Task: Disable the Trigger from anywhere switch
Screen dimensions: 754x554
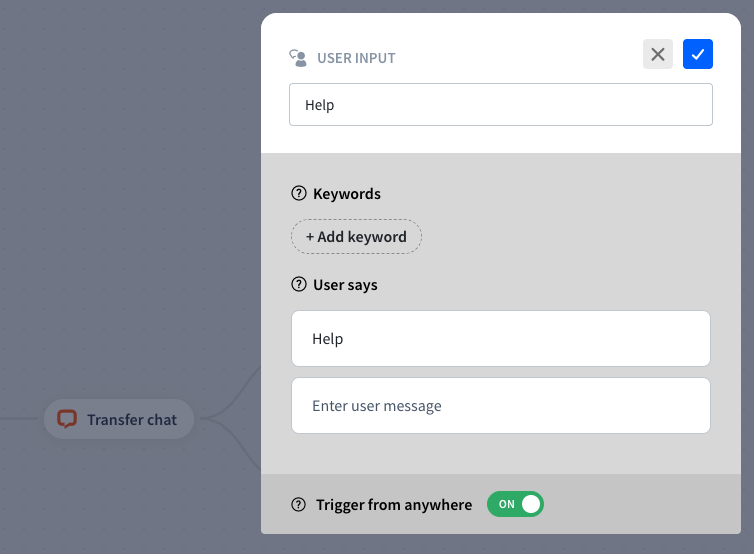Action: click(x=515, y=504)
